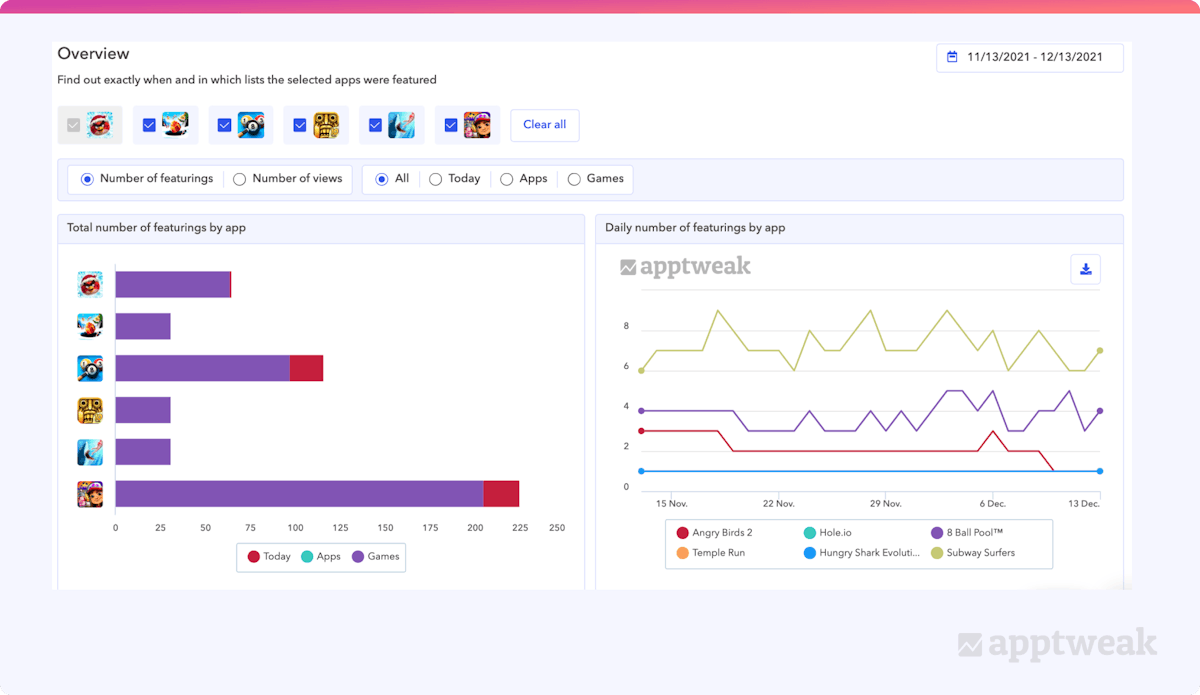Click Hole.io icon on bar chart axis
This screenshot has height=695, width=1200.
(x=90, y=326)
